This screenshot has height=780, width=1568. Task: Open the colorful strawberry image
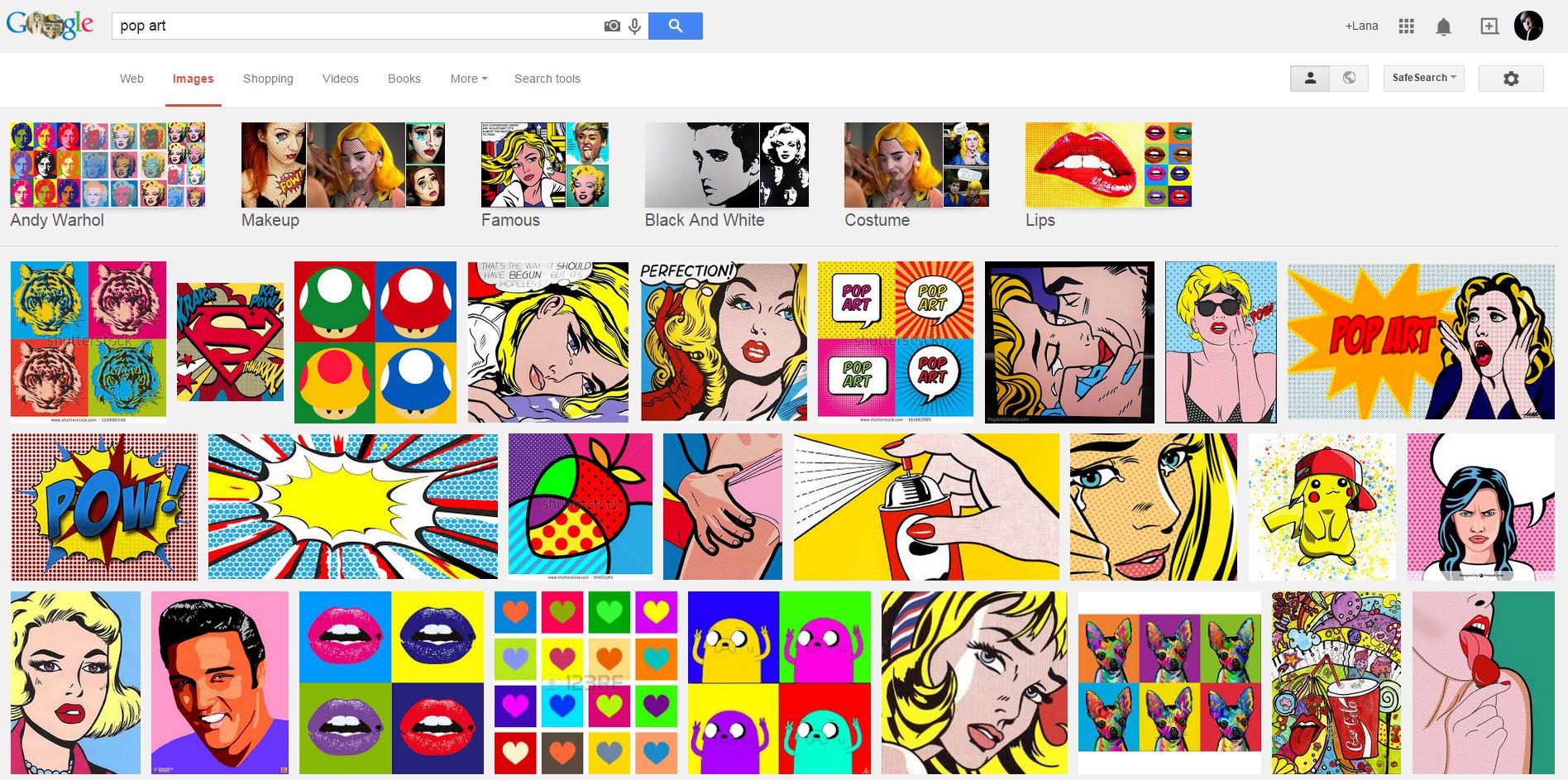(581, 507)
